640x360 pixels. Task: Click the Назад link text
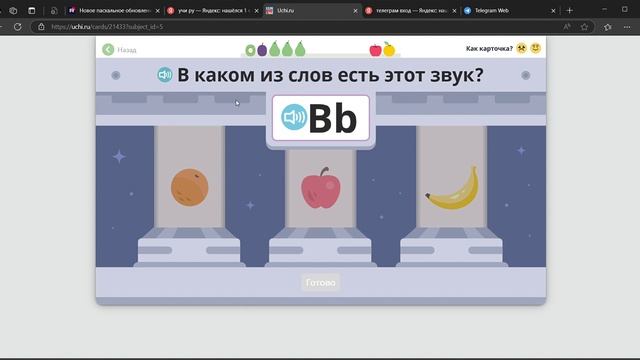[127, 50]
